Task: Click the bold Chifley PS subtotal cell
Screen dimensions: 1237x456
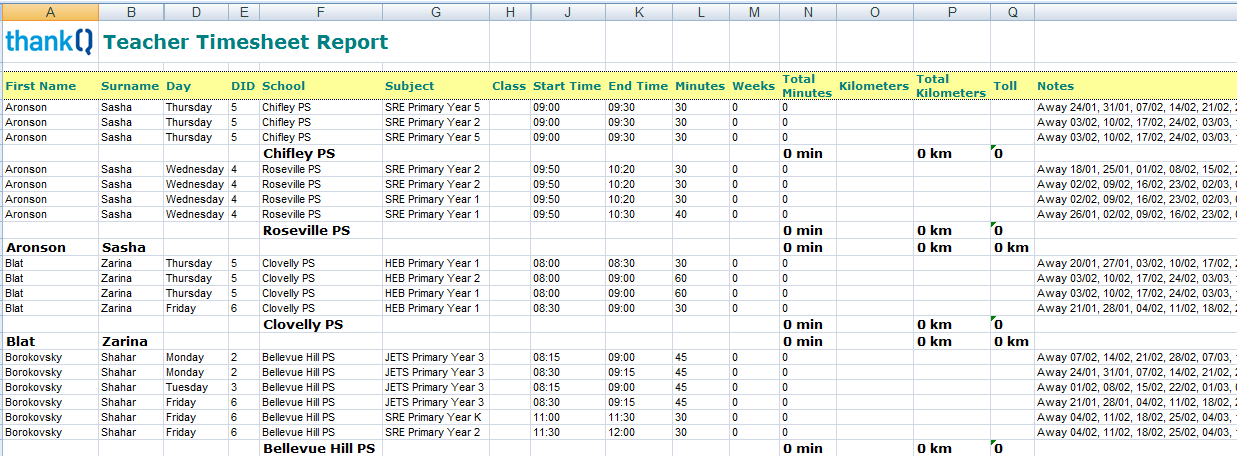Action: click(x=298, y=153)
